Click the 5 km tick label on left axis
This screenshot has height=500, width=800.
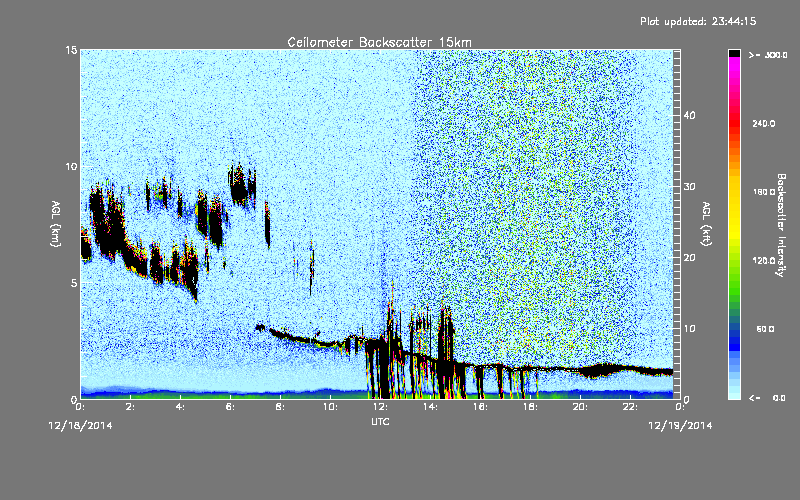click(74, 283)
